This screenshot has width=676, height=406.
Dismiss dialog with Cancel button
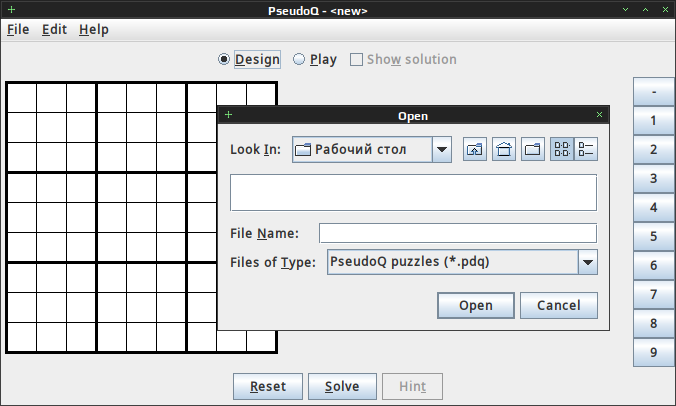559,306
